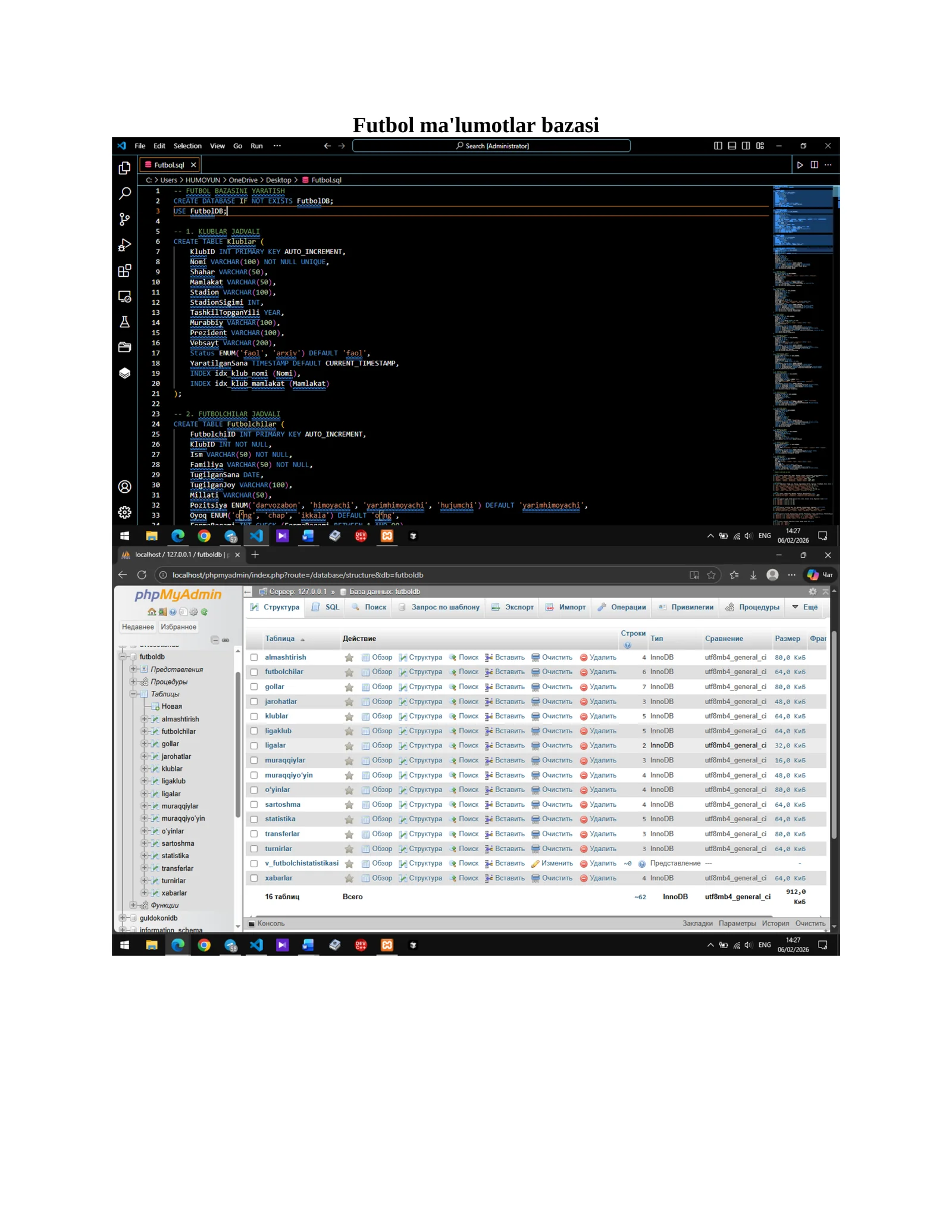Open Testing flask icon in VS Code
The height and width of the screenshot is (1232, 952).
pos(124,322)
